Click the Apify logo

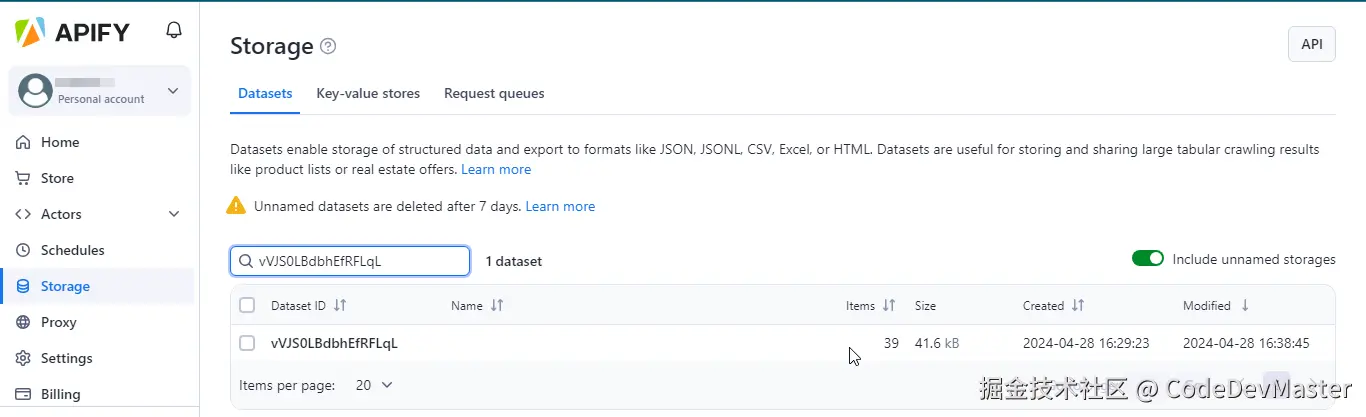[73, 32]
